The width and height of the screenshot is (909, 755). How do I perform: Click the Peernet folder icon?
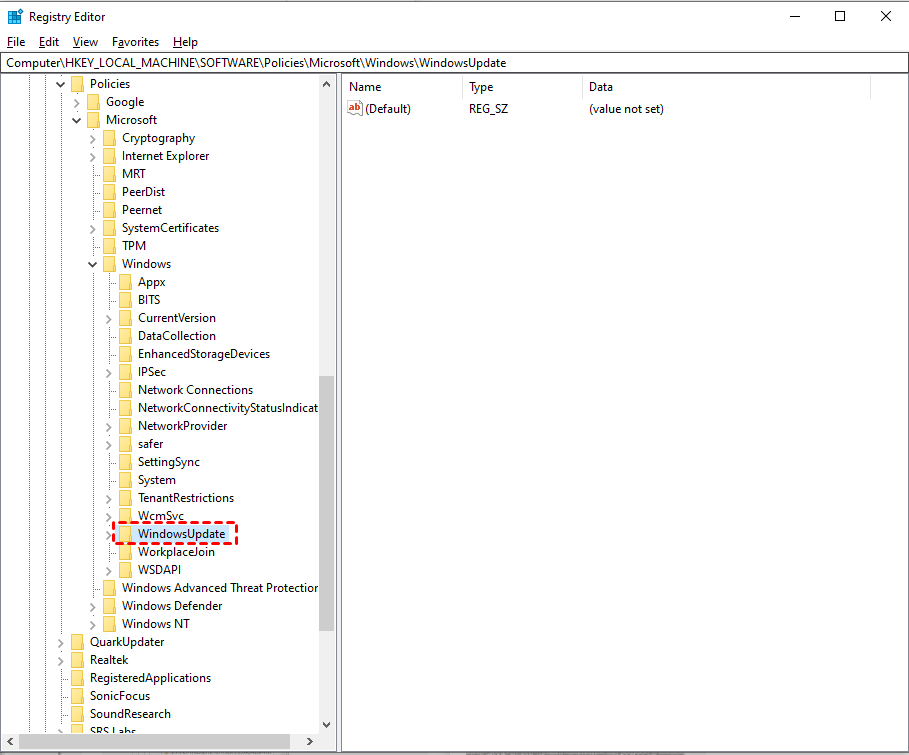pyautogui.click(x=109, y=210)
